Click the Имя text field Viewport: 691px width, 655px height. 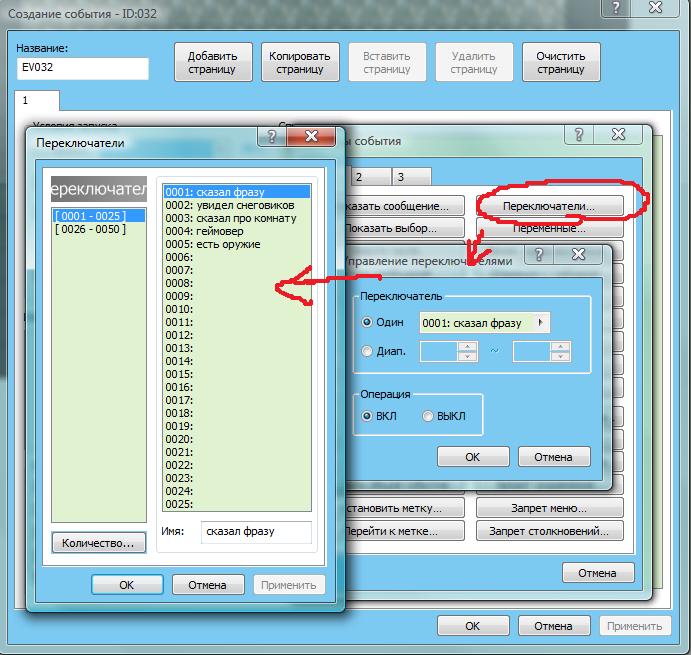click(255, 532)
